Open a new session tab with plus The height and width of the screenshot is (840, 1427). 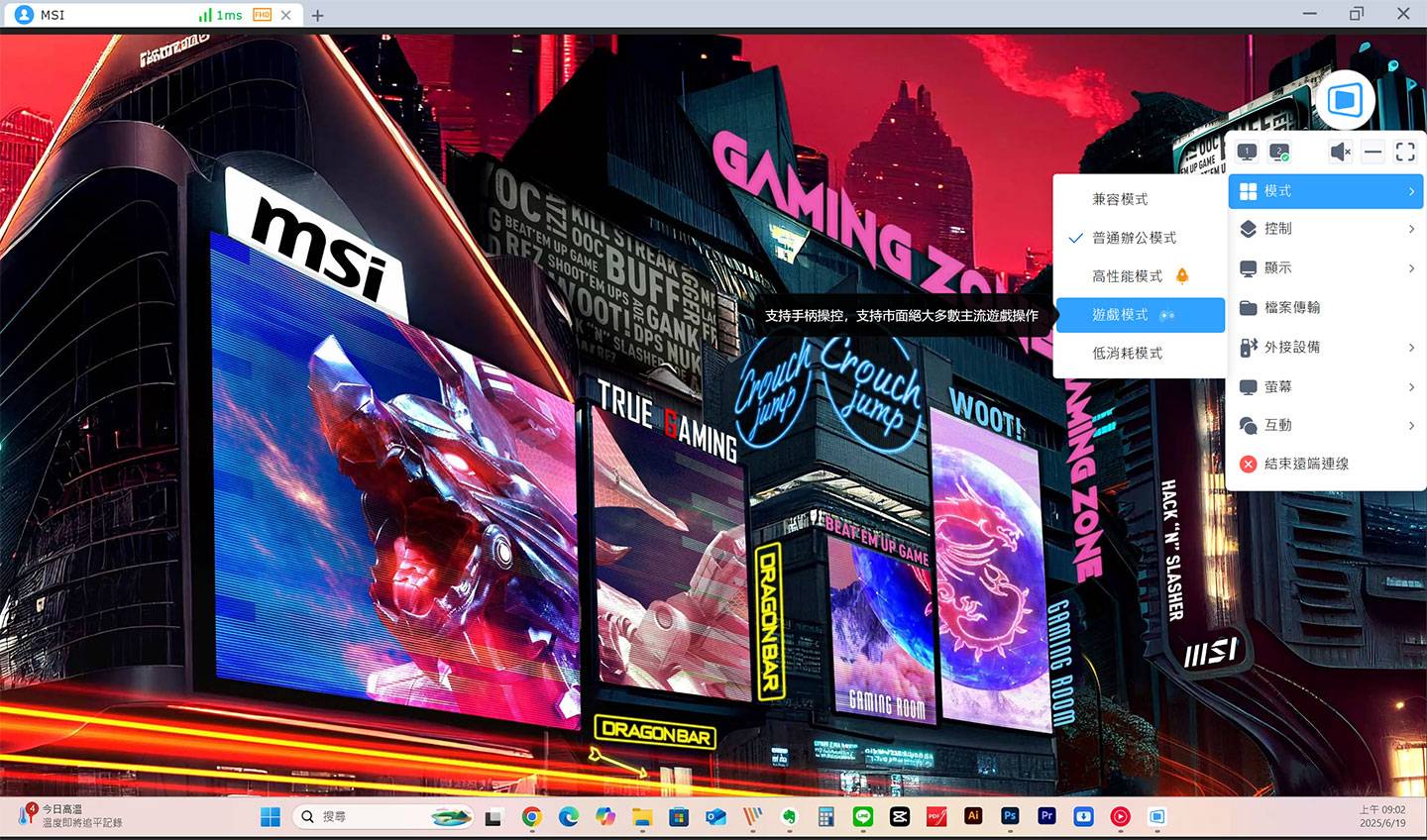(x=317, y=15)
